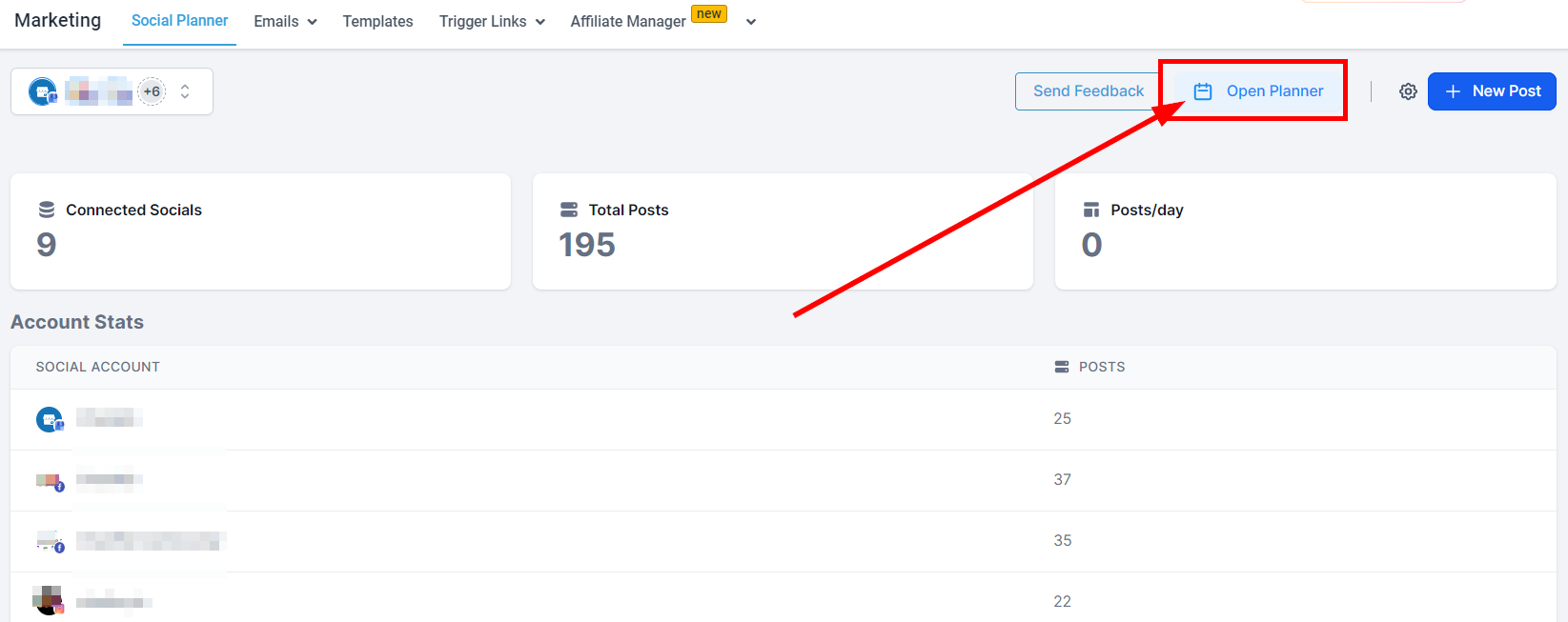The width and height of the screenshot is (1568, 622).
Task: Create a New Post
Action: [1492, 91]
